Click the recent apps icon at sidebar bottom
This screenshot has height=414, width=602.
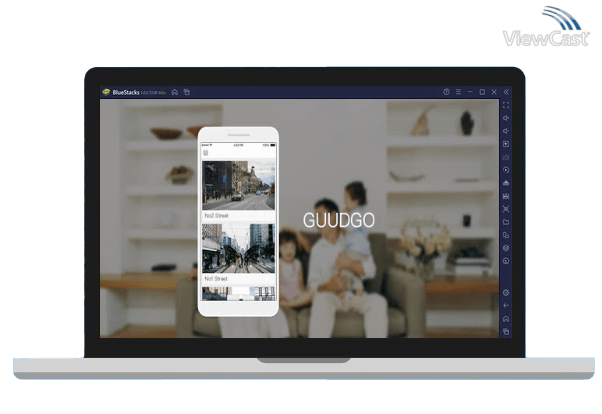click(x=506, y=331)
